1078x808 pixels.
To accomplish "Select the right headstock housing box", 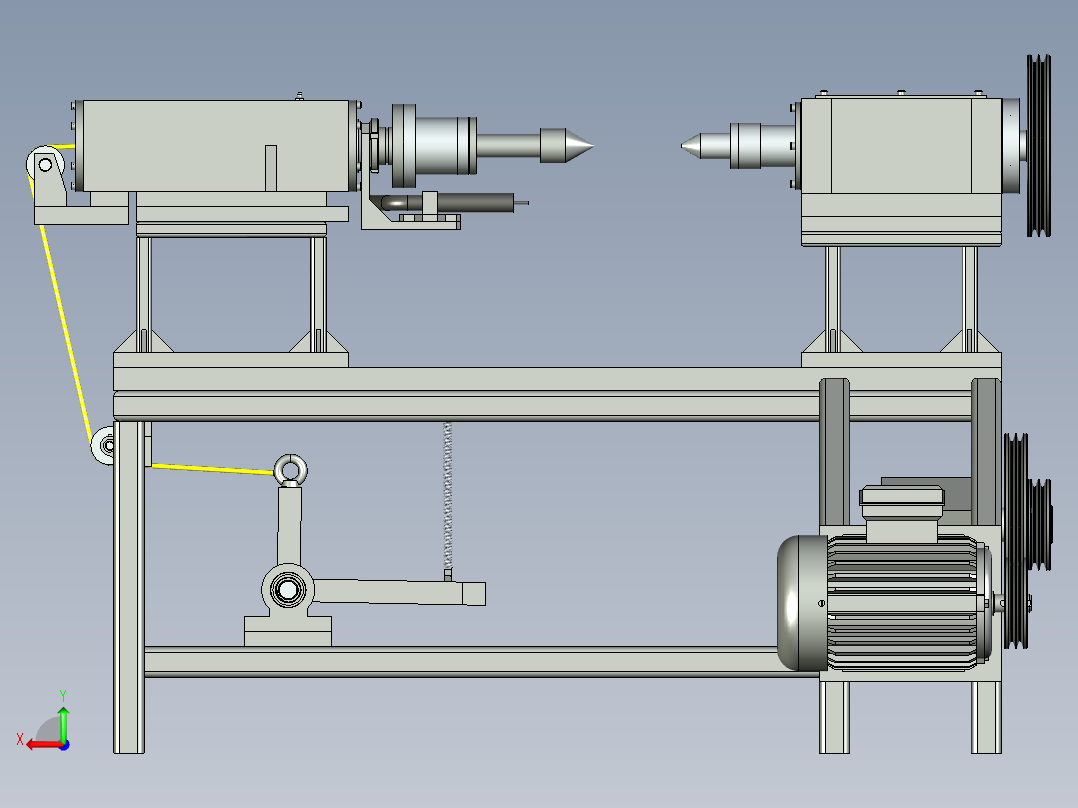I will [x=901, y=146].
